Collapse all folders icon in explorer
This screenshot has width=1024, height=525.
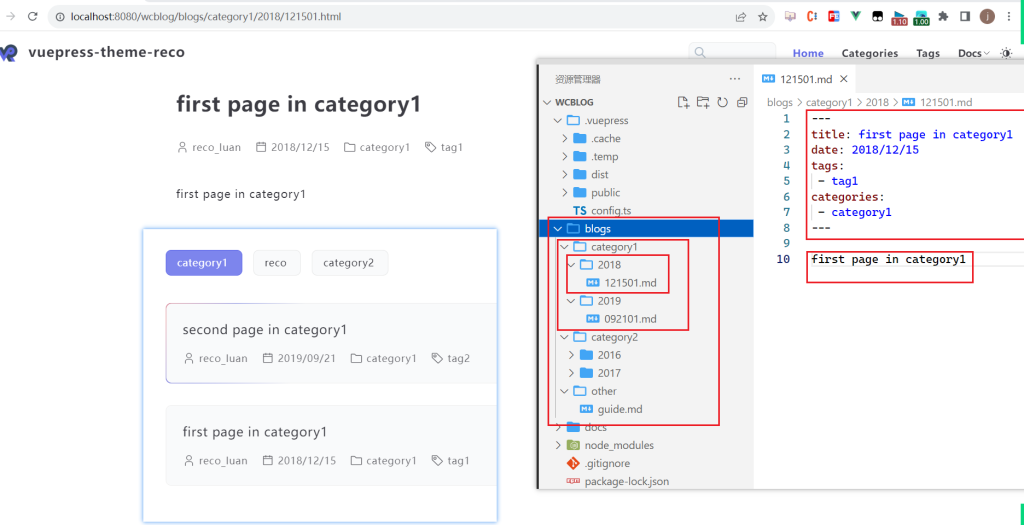[x=742, y=102]
